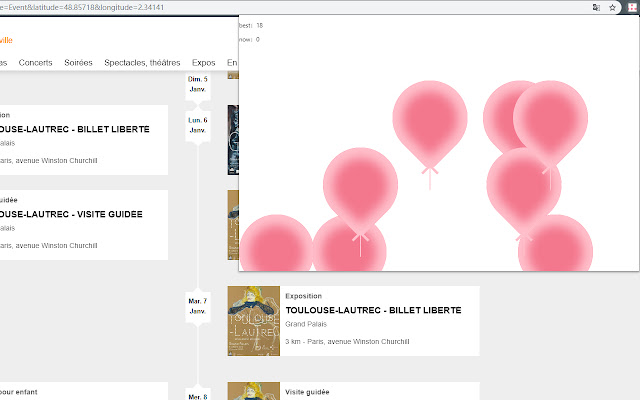Image resolution: width=640 pixels, height=400 pixels.
Task: Open the bottom 'Visite guidée' event card
Action: pos(353,391)
